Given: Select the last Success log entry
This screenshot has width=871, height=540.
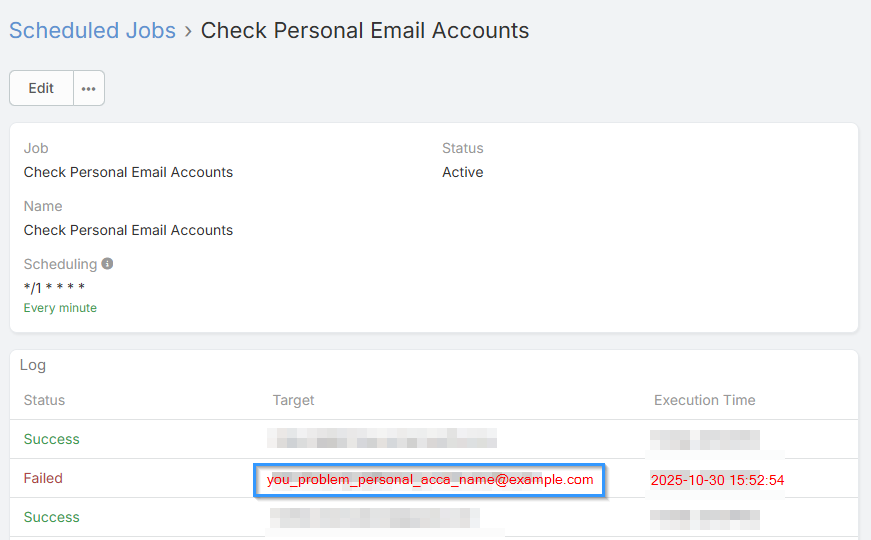Looking at the screenshot, I should click(x=51, y=517).
